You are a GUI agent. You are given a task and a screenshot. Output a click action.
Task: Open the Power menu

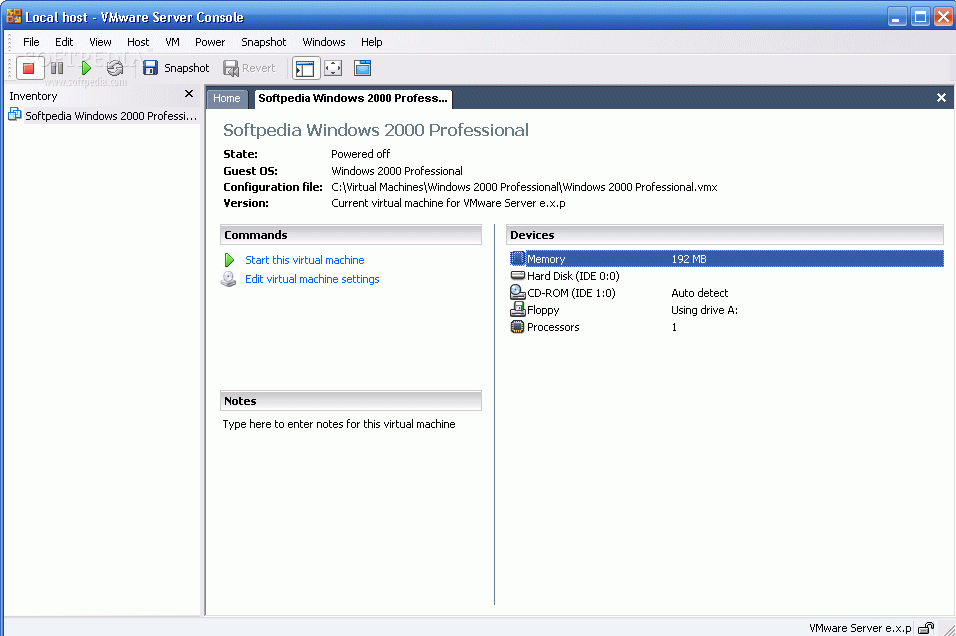pyautogui.click(x=210, y=42)
